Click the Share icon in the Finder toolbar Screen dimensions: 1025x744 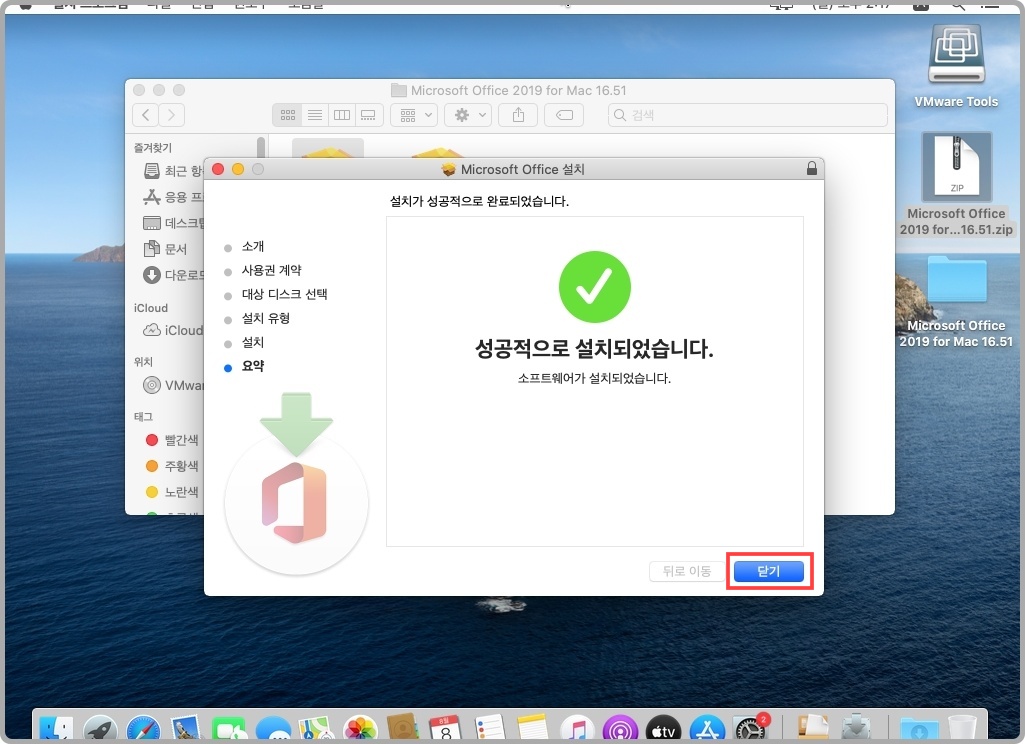(x=517, y=114)
